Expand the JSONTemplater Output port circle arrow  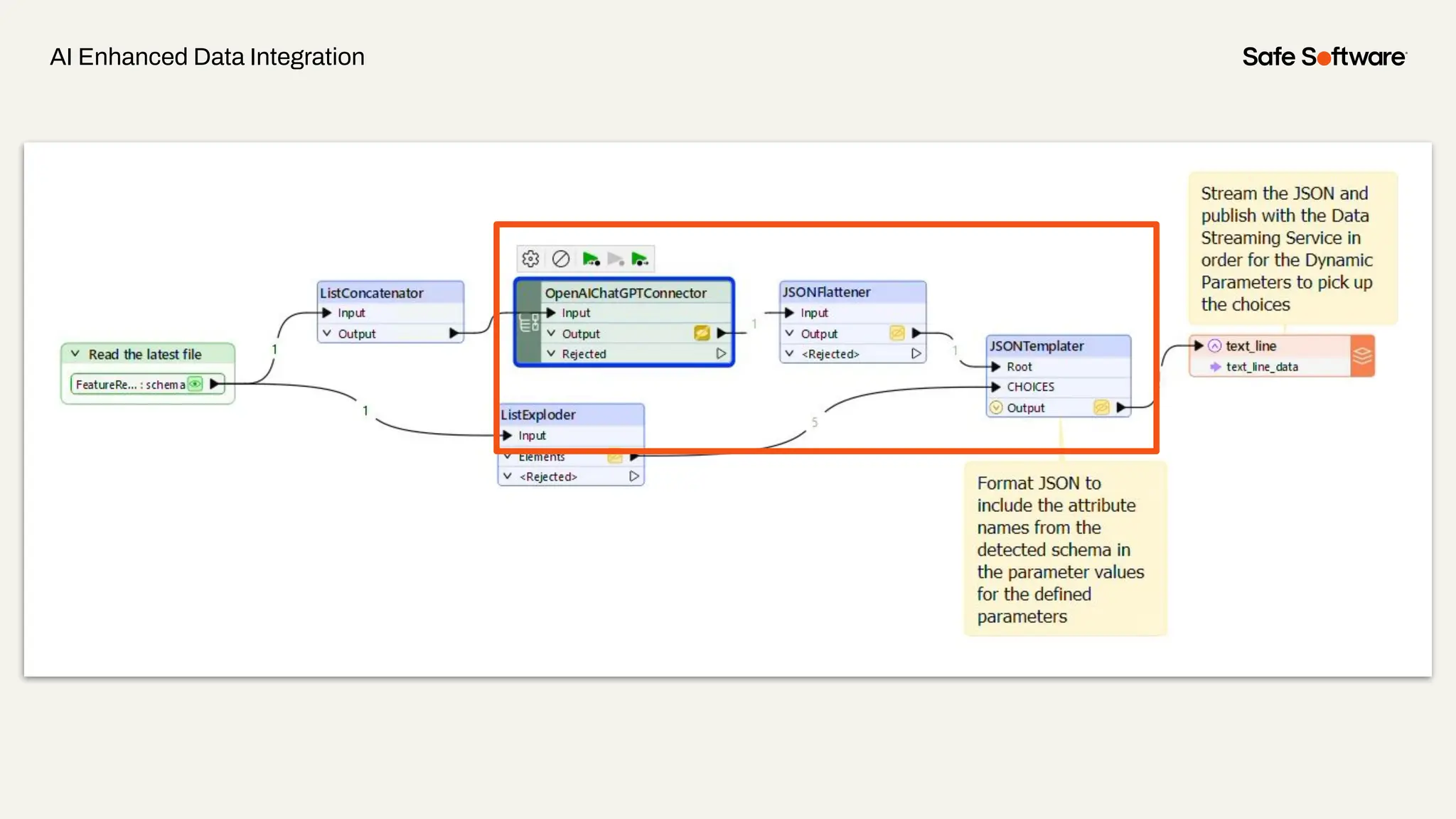(996, 407)
